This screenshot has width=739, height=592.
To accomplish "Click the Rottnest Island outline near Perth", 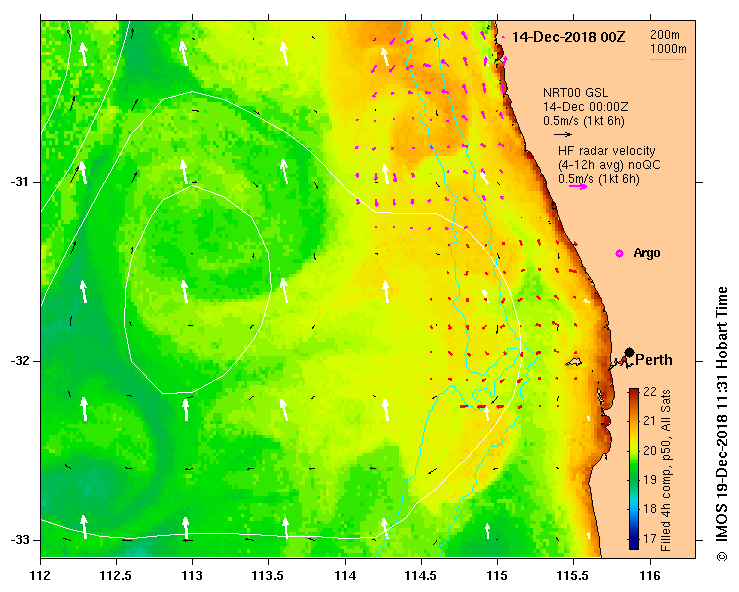I will (574, 362).
